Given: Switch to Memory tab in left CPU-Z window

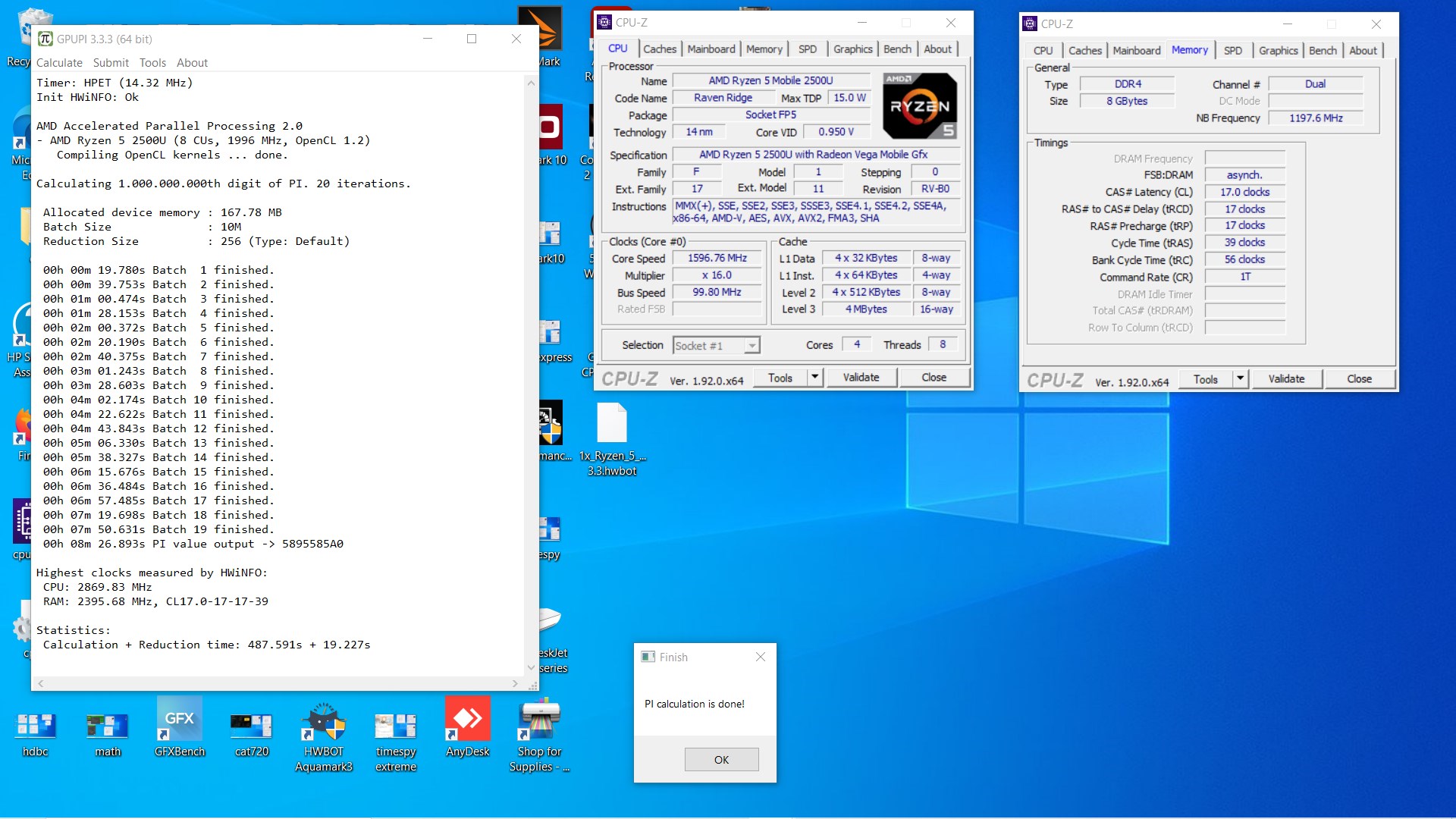Looking at the screenshot, I should (764, 49).
